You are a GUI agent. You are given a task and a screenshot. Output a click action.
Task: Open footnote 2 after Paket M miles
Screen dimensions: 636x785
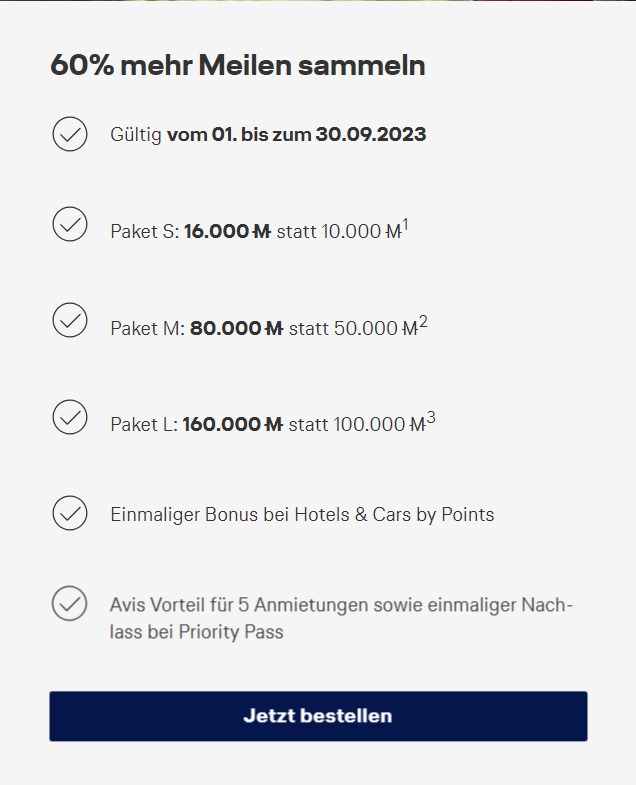(x=423, y=321)
